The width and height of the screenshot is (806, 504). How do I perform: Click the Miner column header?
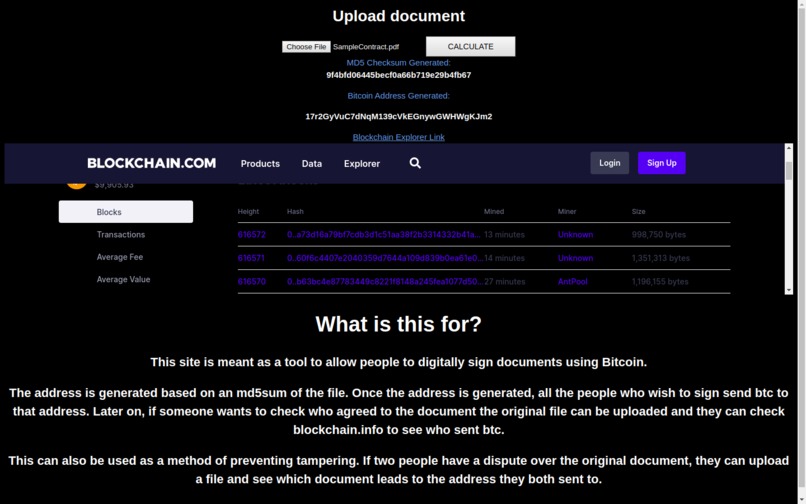click(x=567, y=211)
